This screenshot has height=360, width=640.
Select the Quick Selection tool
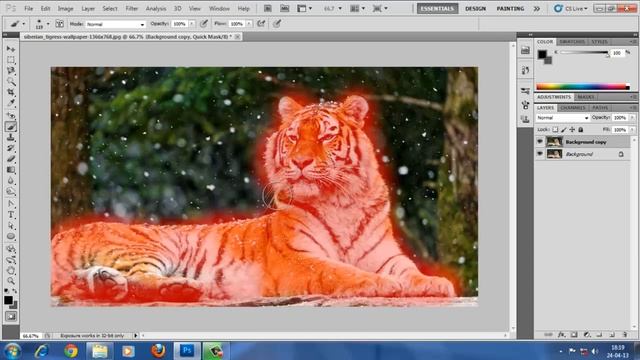click(11, 82)
